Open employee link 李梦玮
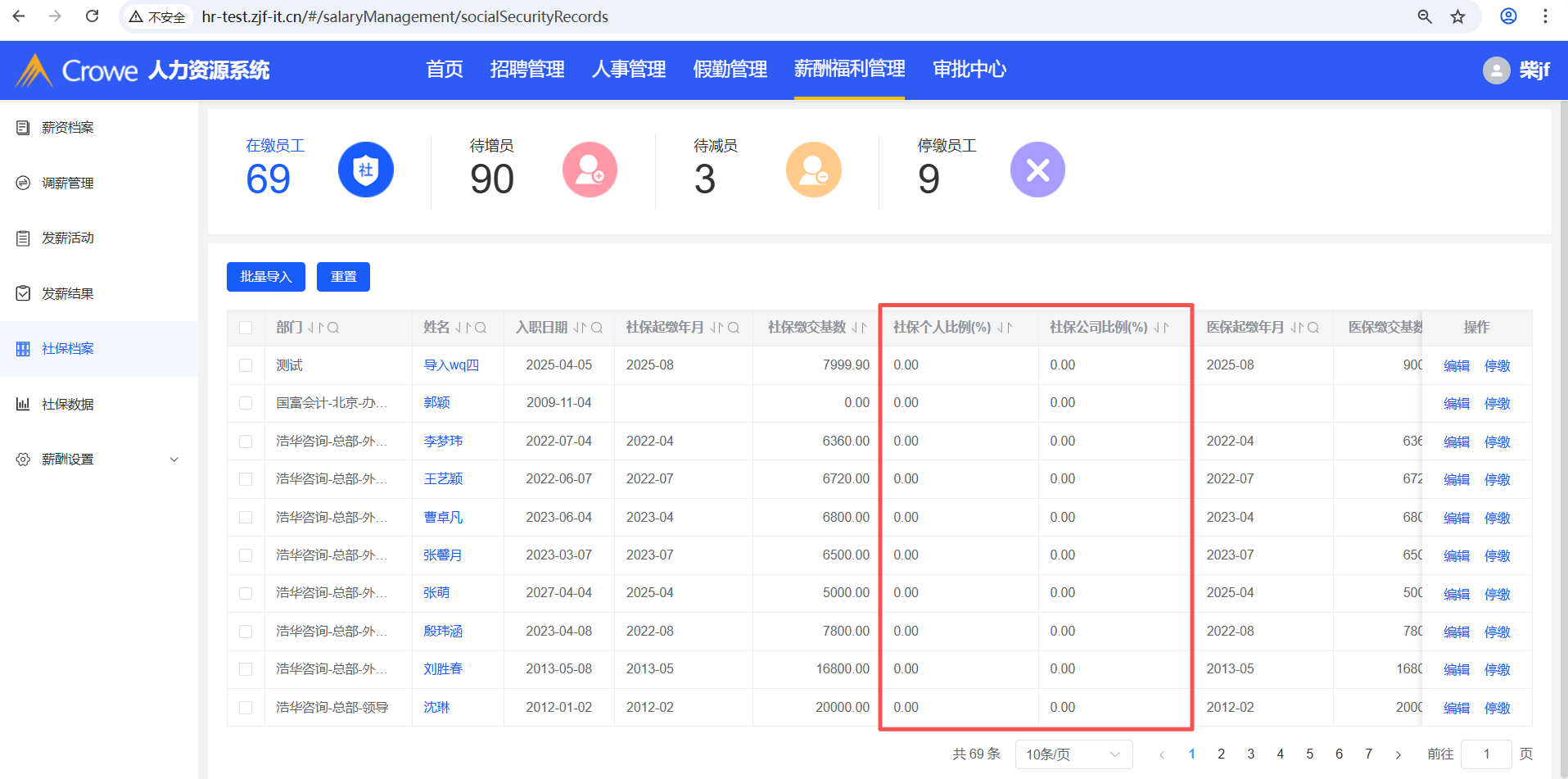 pyautogui.click(x=443, y=442)
